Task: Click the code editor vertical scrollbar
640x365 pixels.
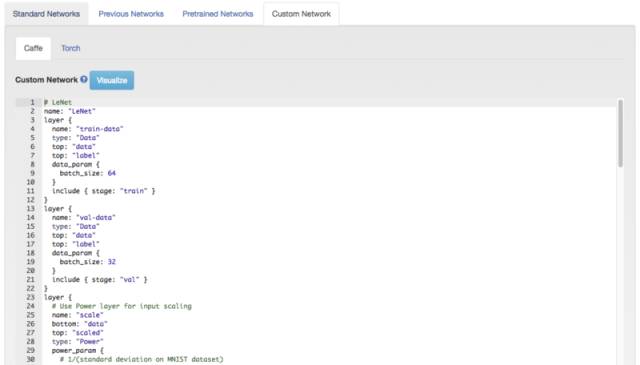Action: coord(620,133)
